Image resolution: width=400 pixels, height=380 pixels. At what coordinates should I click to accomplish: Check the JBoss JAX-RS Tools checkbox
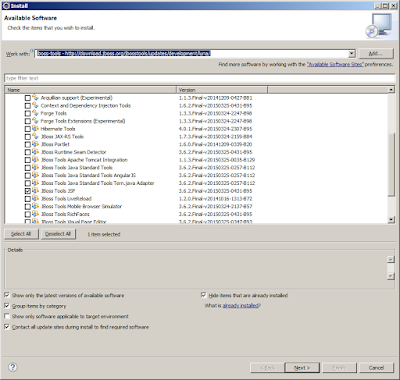[28, 137]
